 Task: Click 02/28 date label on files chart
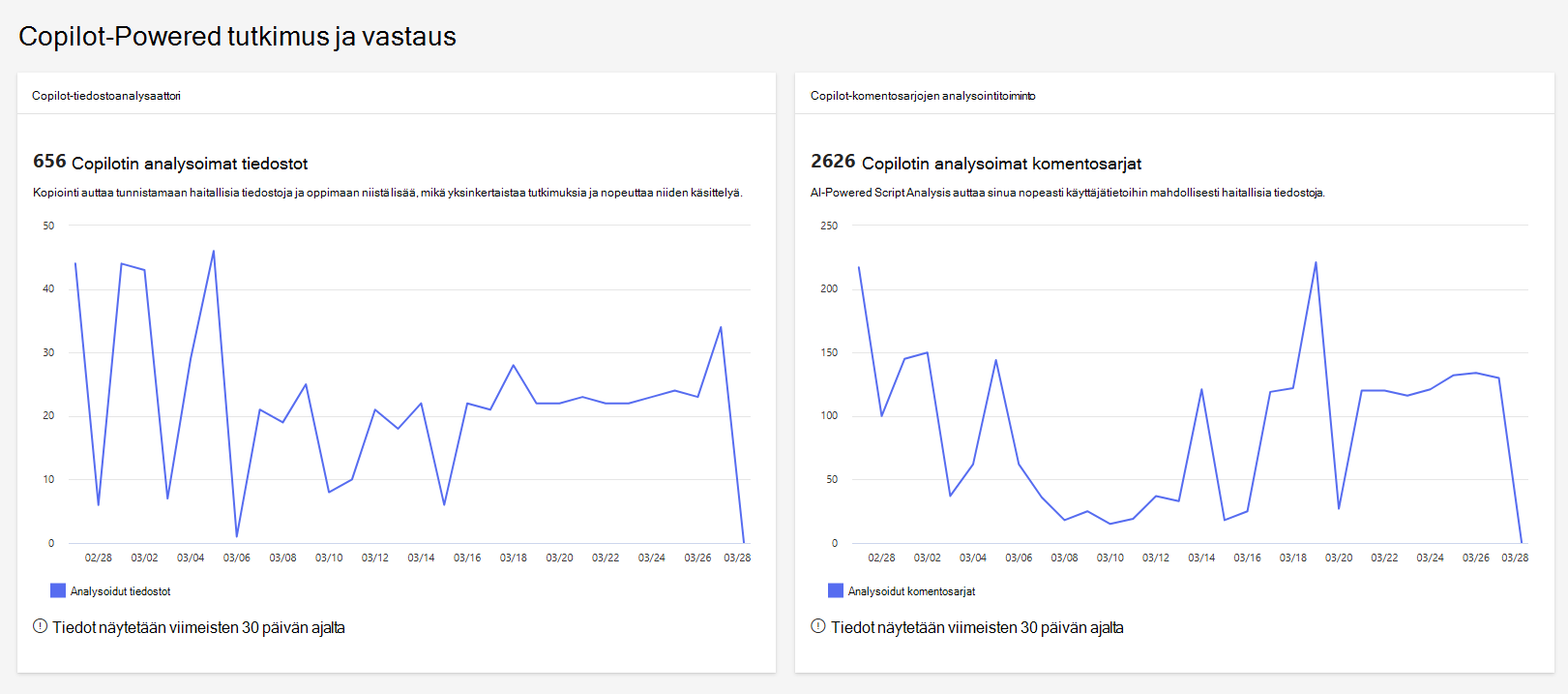98,558
